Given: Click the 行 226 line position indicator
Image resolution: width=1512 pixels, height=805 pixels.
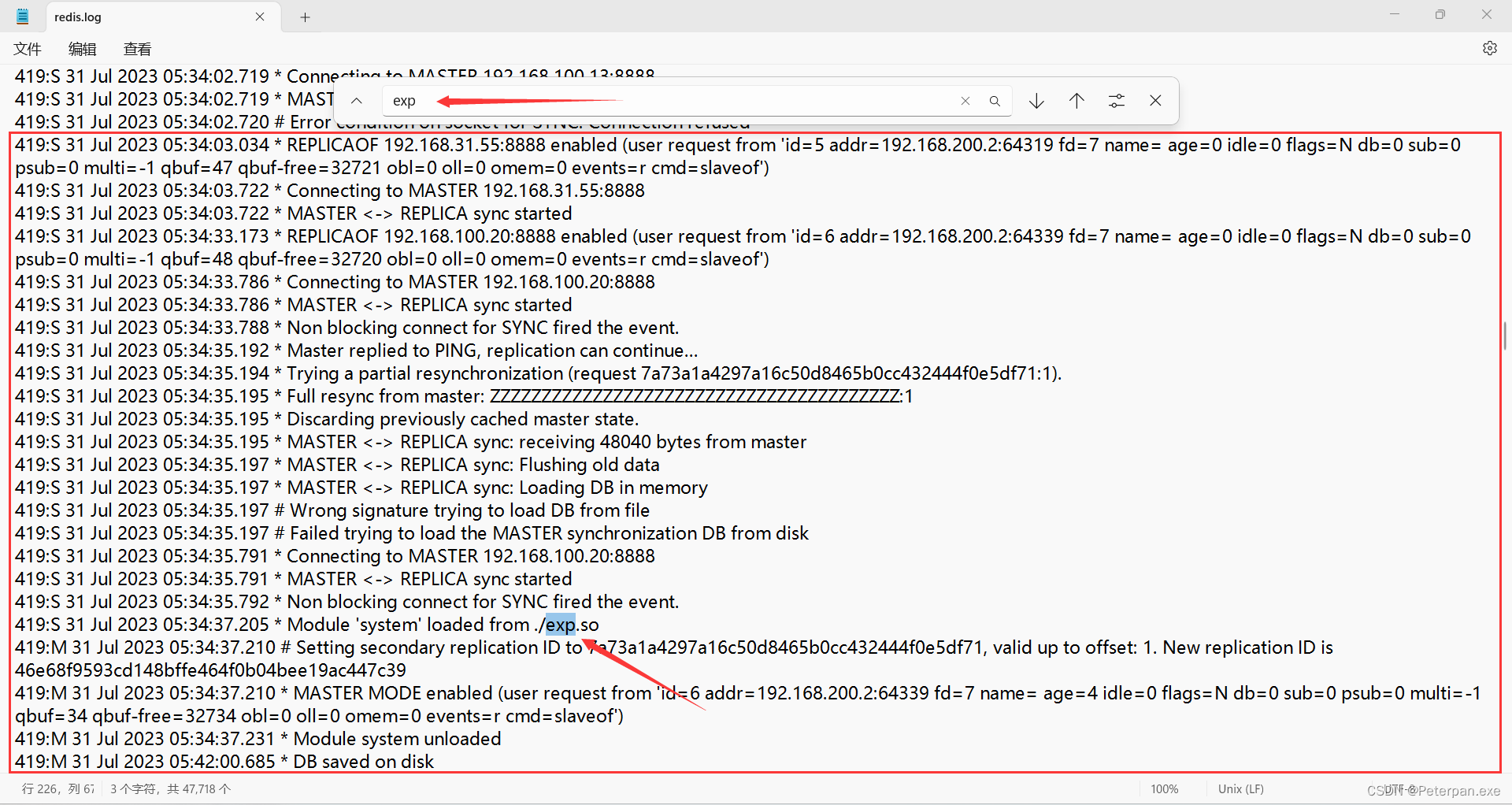Looking at the screenshot, I should point(58,788).
